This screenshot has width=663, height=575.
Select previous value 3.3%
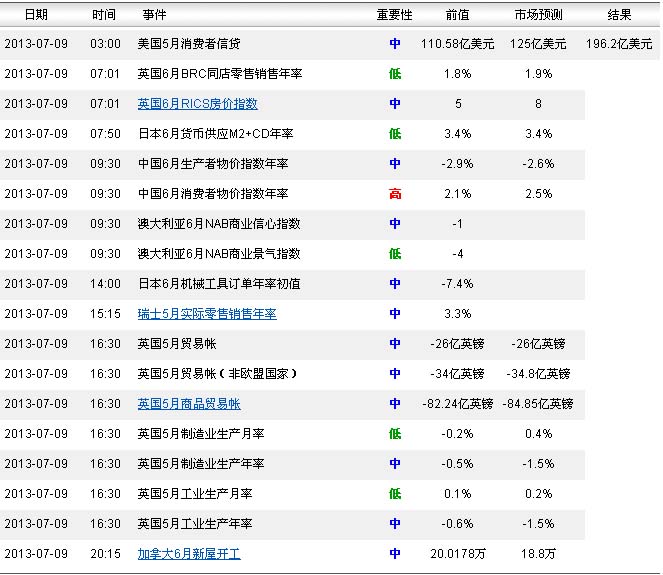(458, 314)
